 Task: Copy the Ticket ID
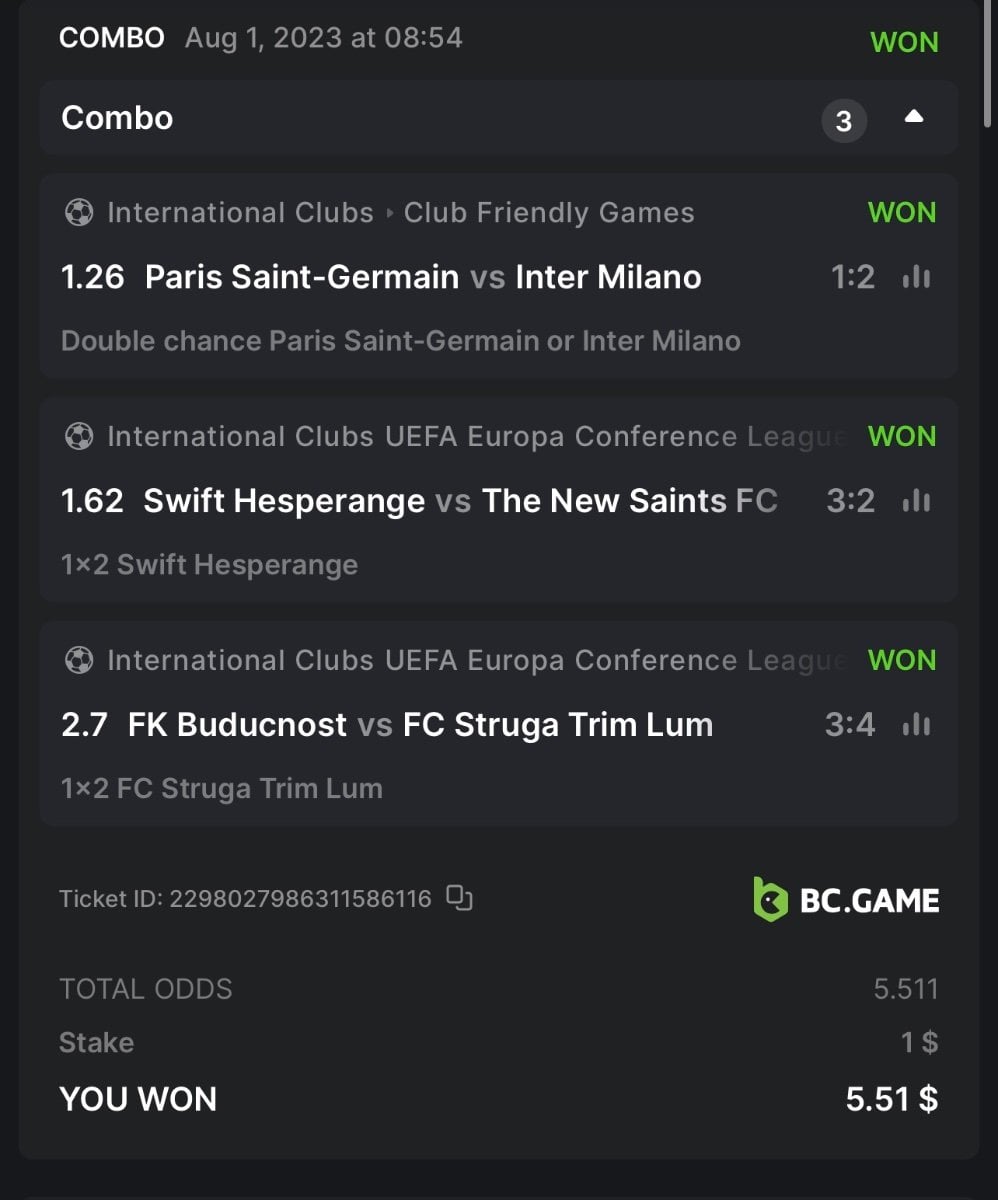pyautogui.click(x=459, y=898)
